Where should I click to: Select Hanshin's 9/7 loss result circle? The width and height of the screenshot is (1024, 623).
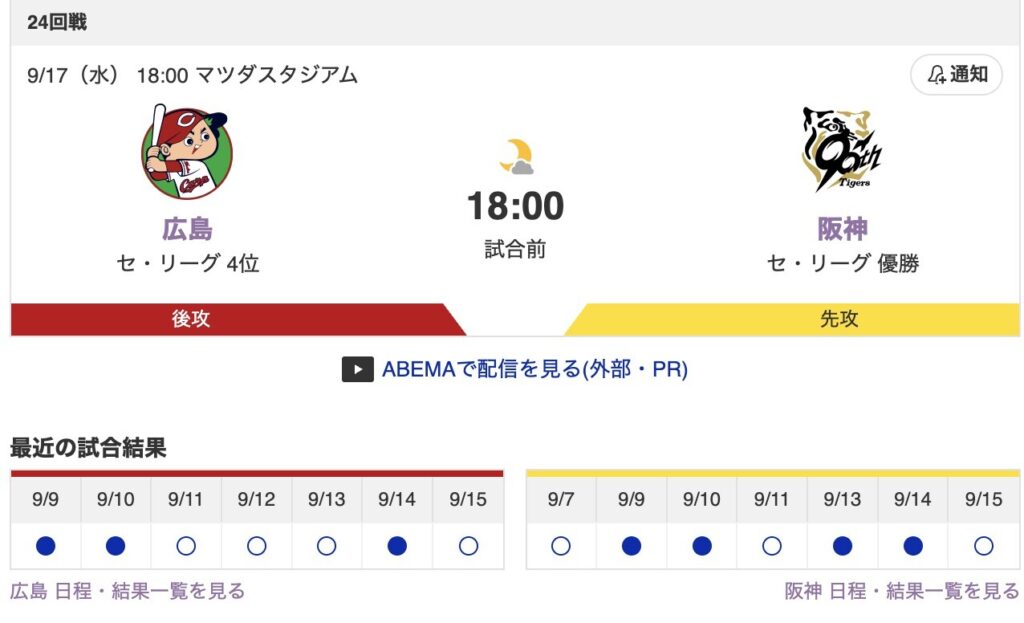pos(561,546)
